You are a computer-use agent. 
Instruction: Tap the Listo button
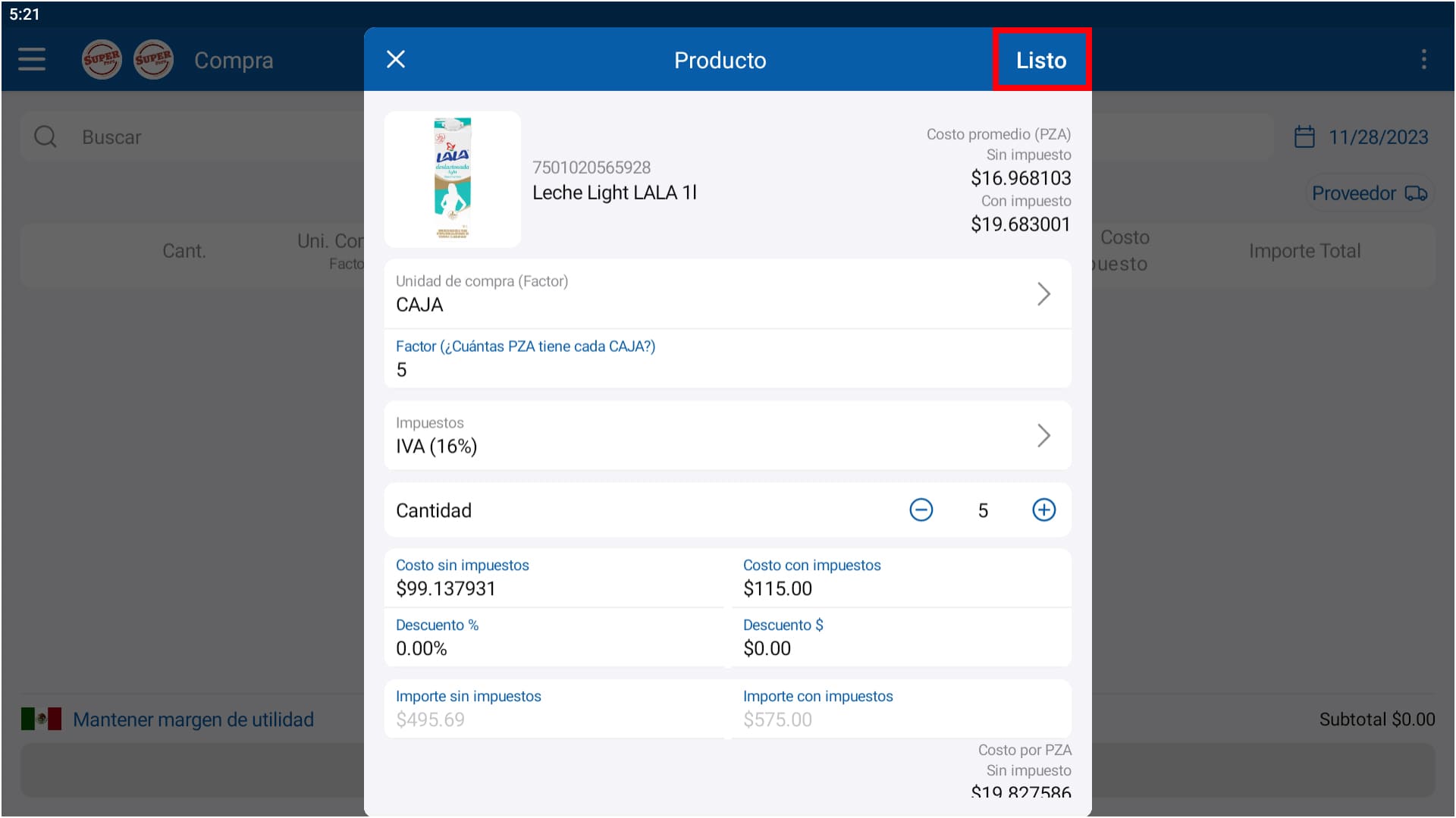[x=1040, y=60]
